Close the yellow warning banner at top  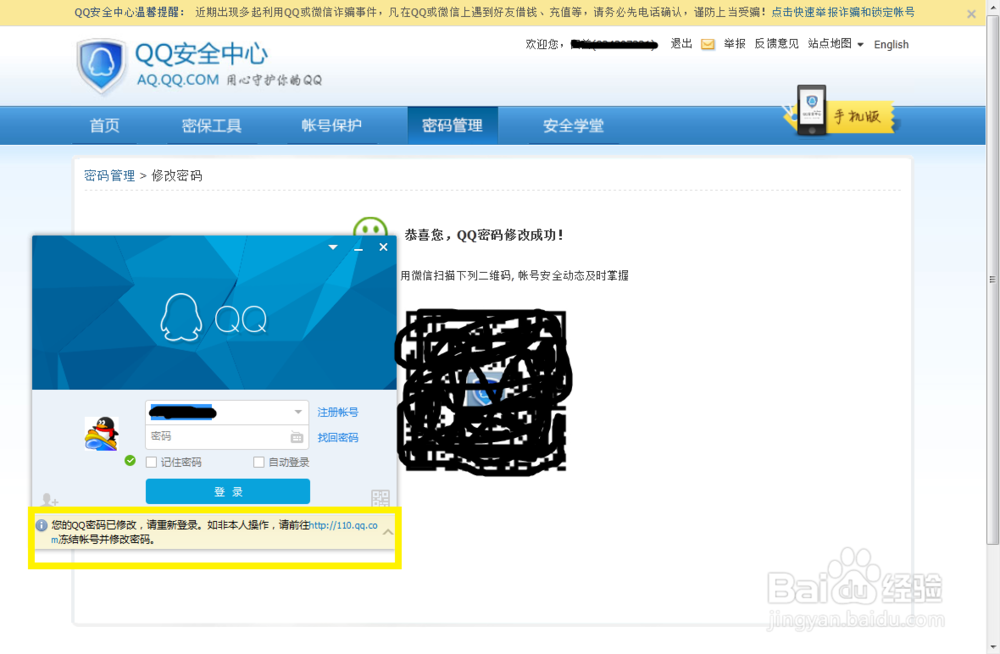(971, 13)
